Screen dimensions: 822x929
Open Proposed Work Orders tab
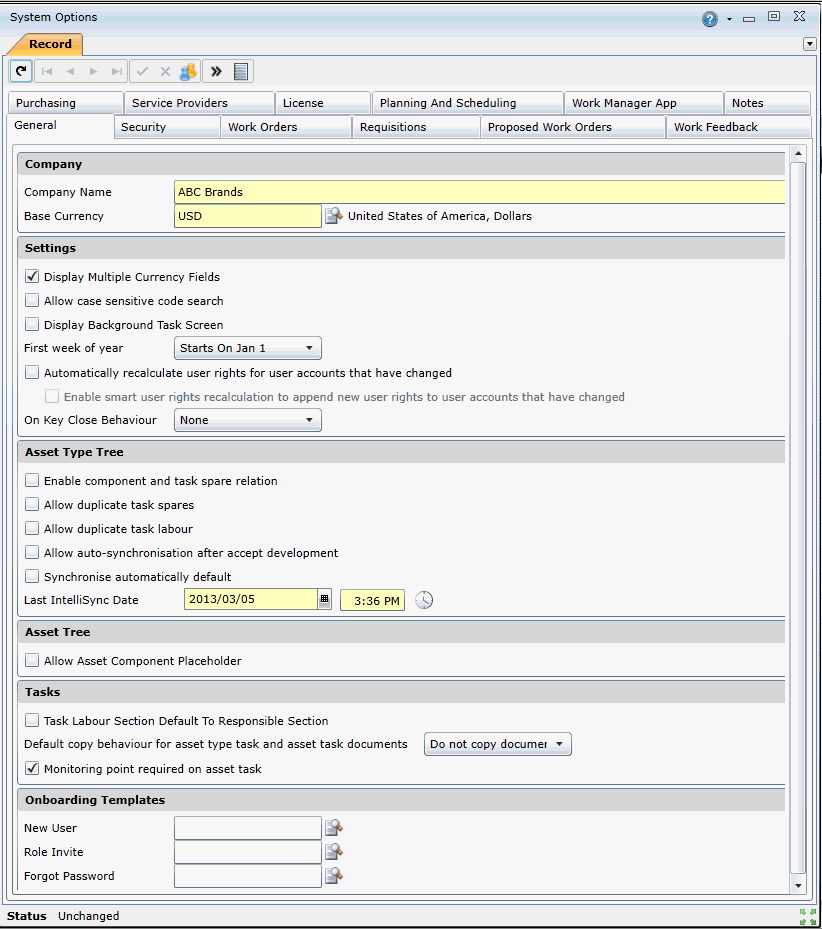tap(573, 127)
